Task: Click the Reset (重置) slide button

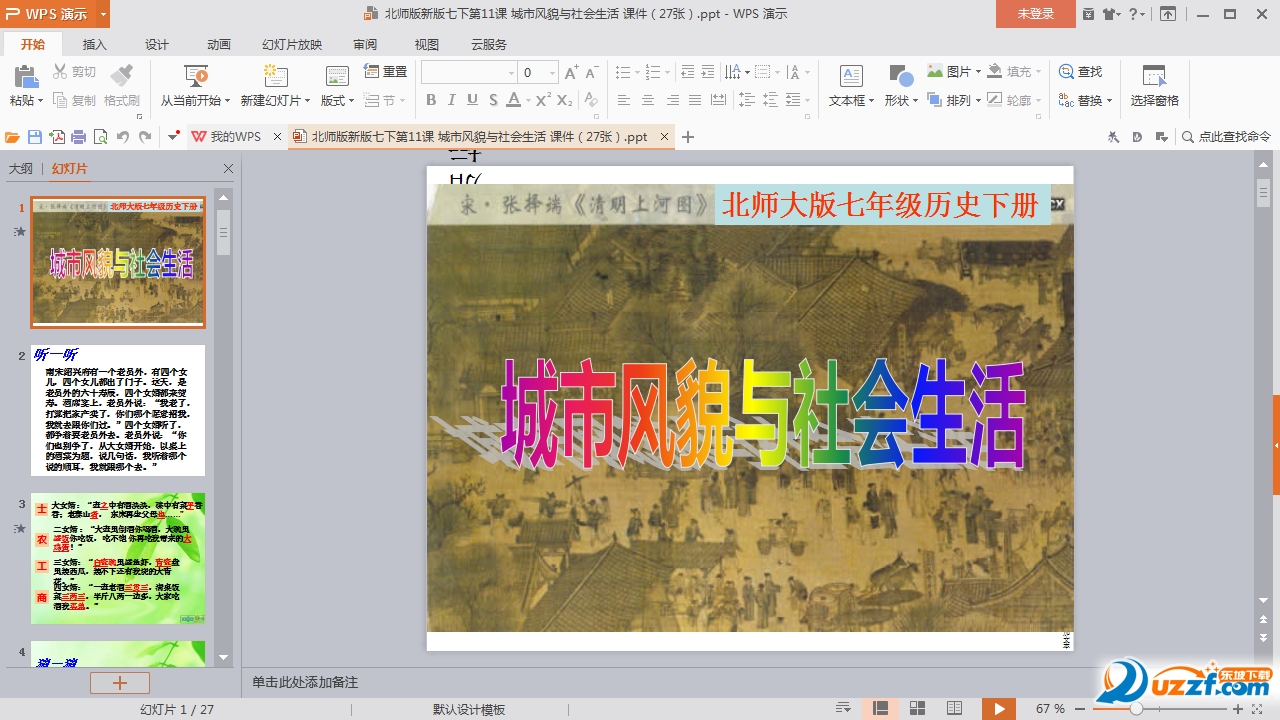Action: point(386,72)
